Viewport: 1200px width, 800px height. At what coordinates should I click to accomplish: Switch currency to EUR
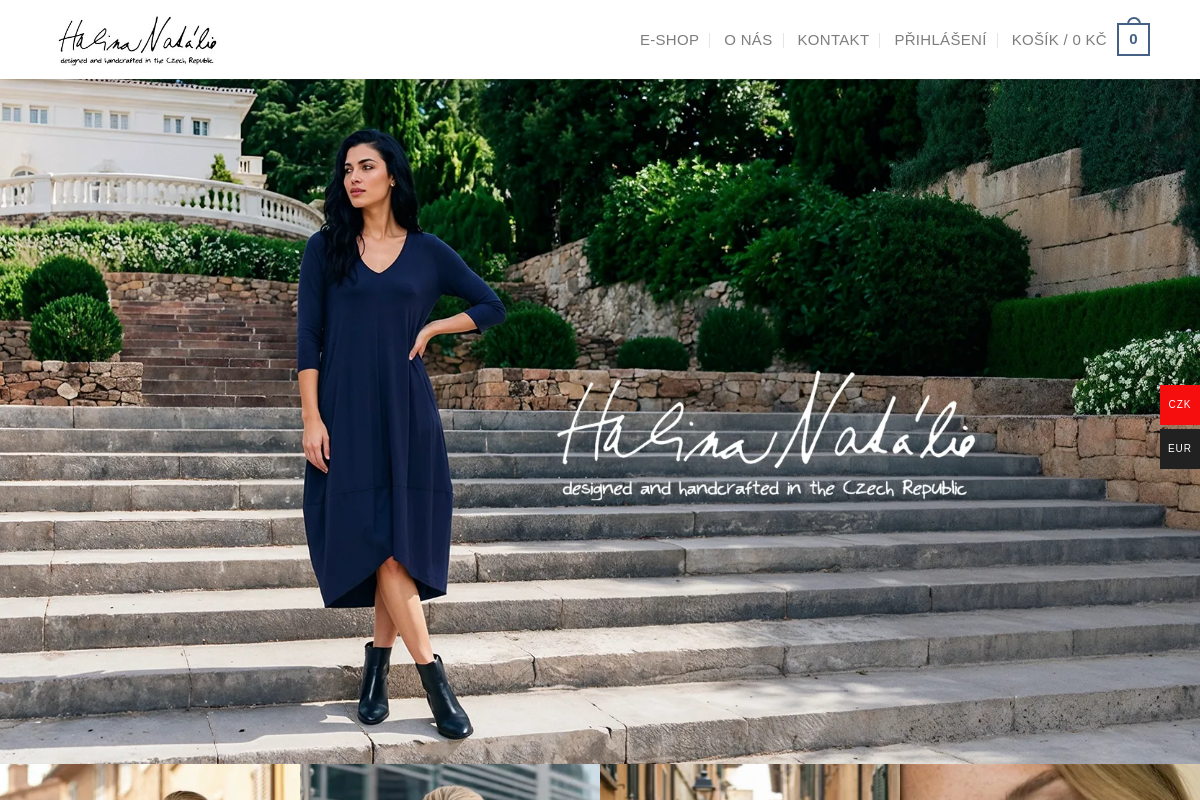click(x=1180, y=449)
